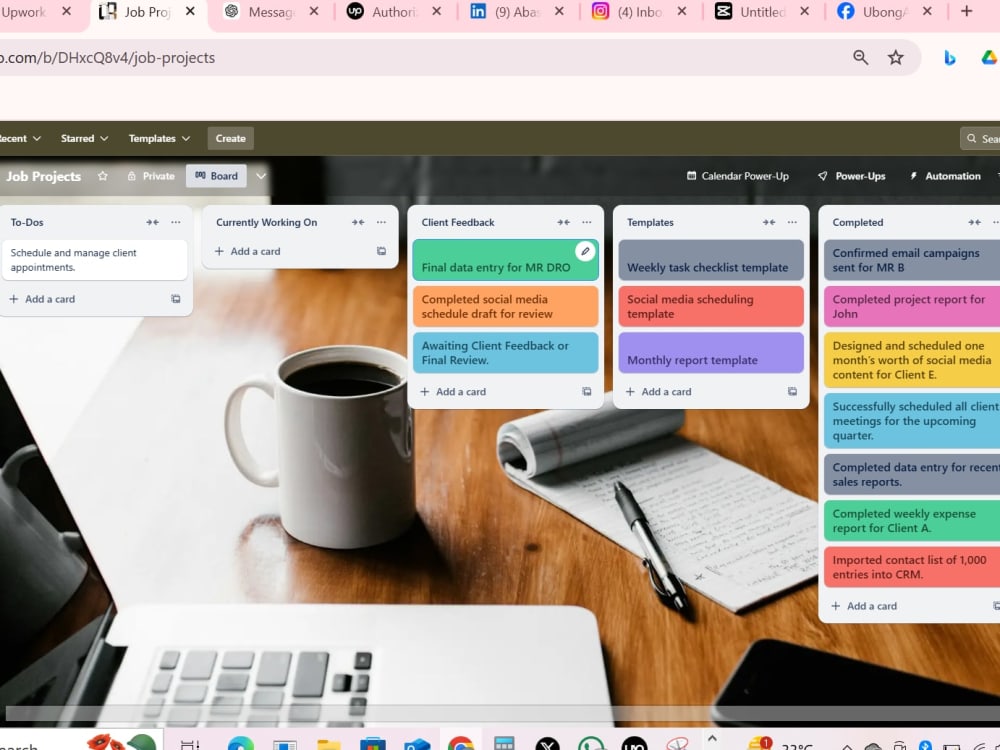Image resolution: width=1000 pixels, height=750 pixels.
Task: Click the Trello search field
Action: pyautogui.click(x=980, y=138)
